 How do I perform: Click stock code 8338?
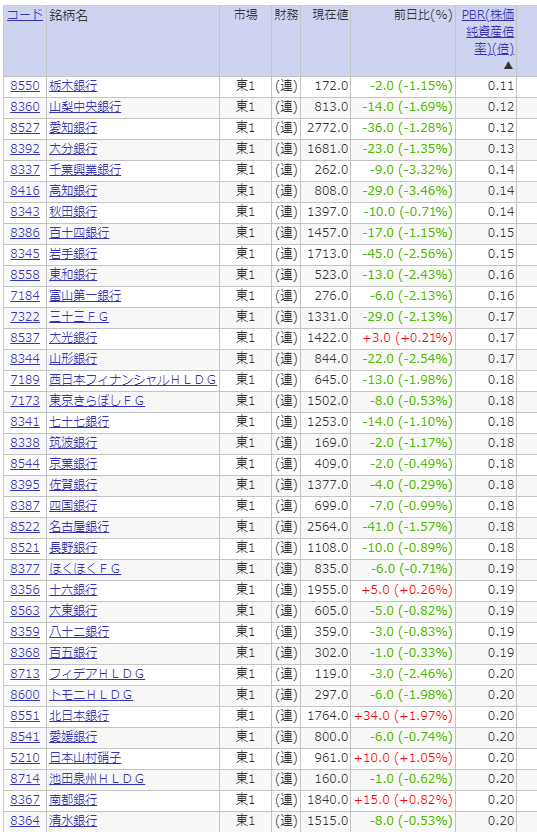tap(25, 443)
